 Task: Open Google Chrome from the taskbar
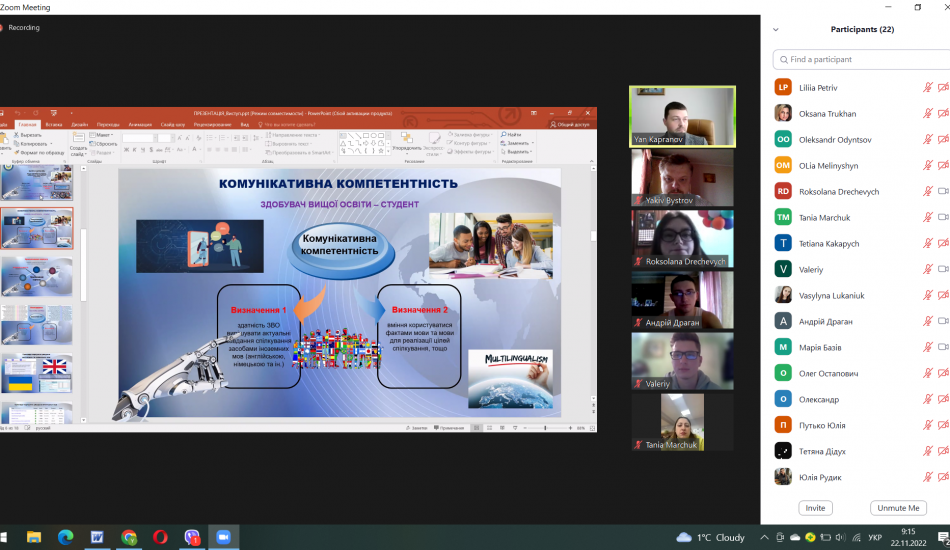click(129, 537)
